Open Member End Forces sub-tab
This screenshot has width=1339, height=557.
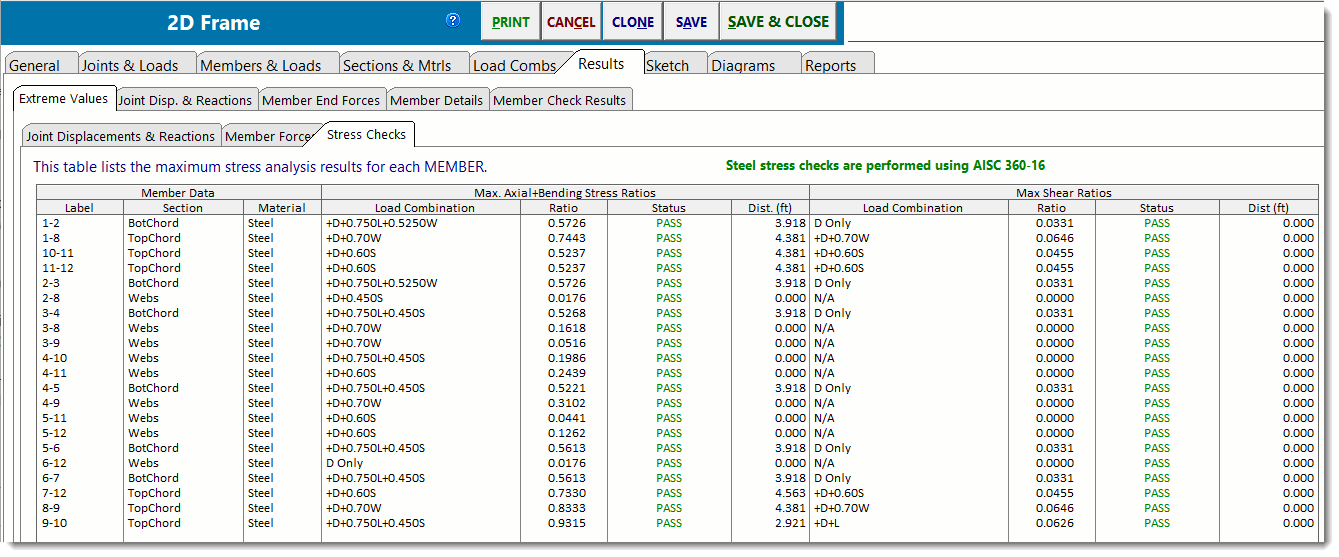click(x=321, y=100)
